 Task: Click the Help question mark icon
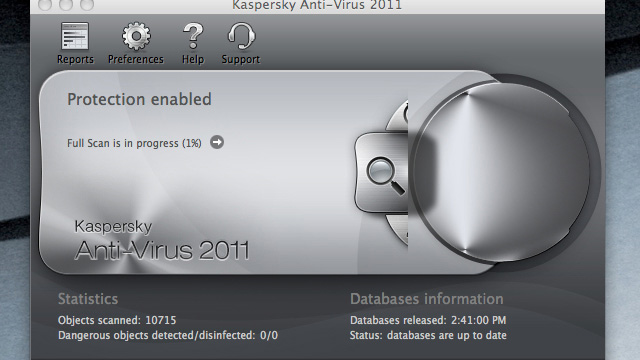(x=193, y=43)
